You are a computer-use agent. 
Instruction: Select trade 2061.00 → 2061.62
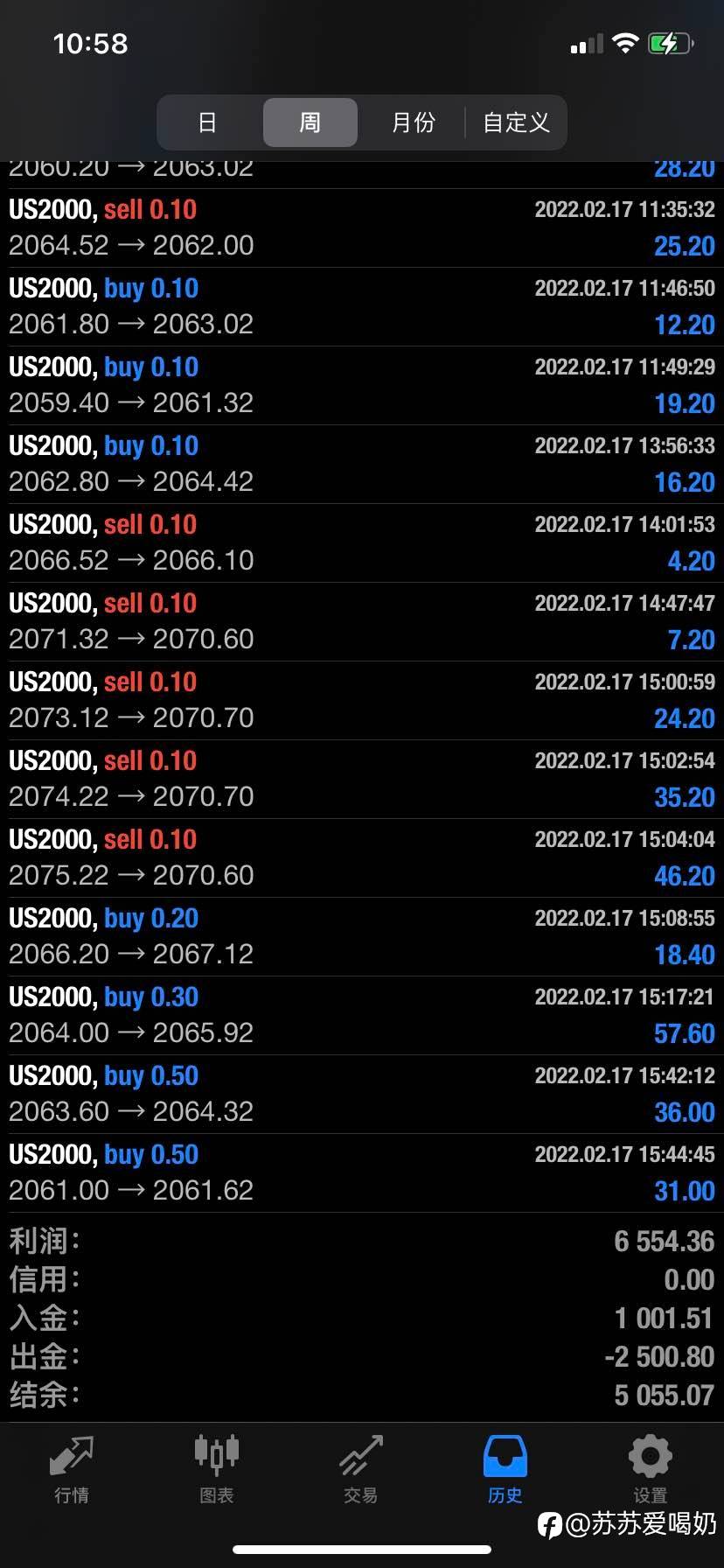click(x=362, y=1172)
